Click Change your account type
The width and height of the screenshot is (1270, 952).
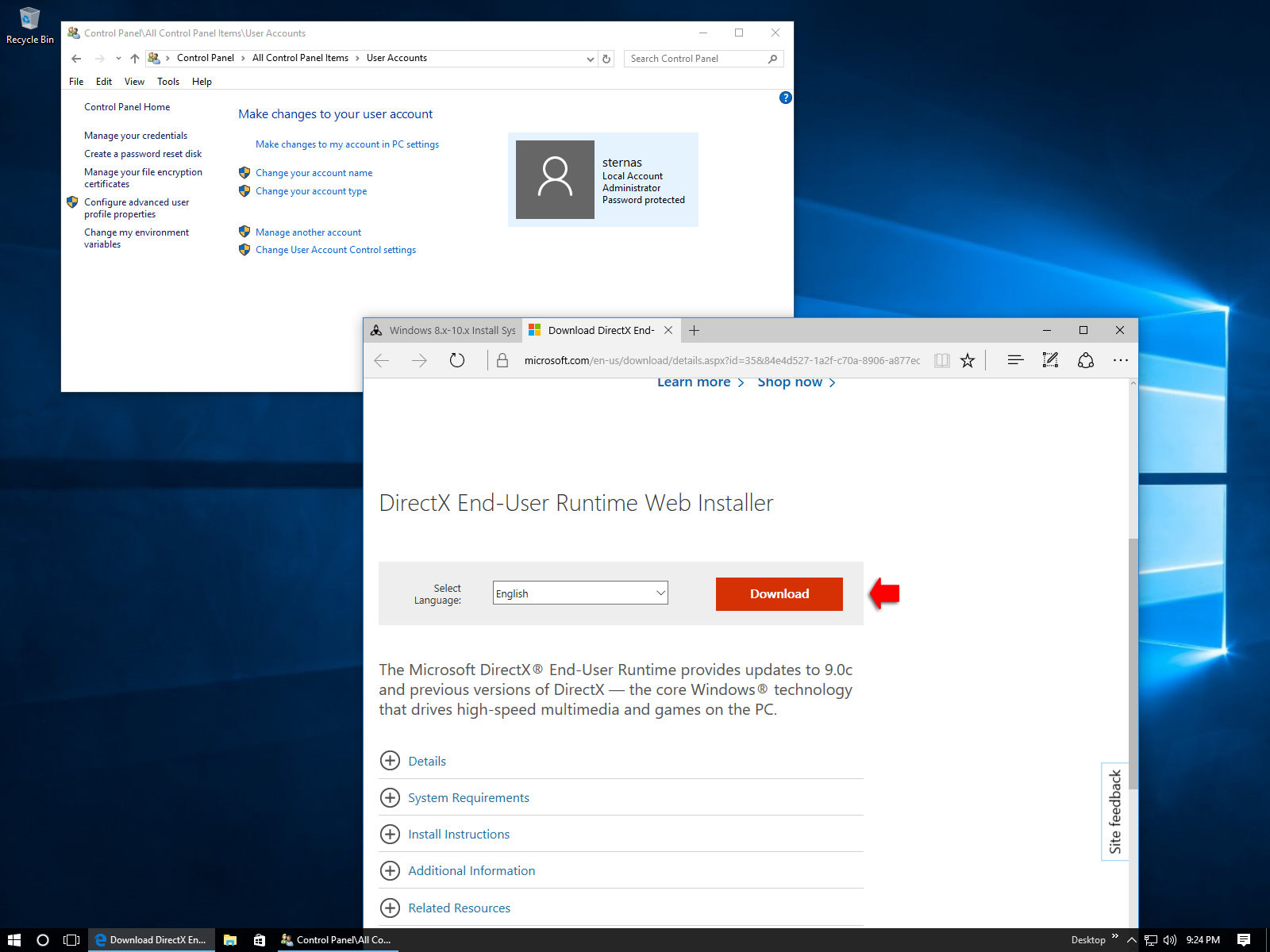pos(311,191)
